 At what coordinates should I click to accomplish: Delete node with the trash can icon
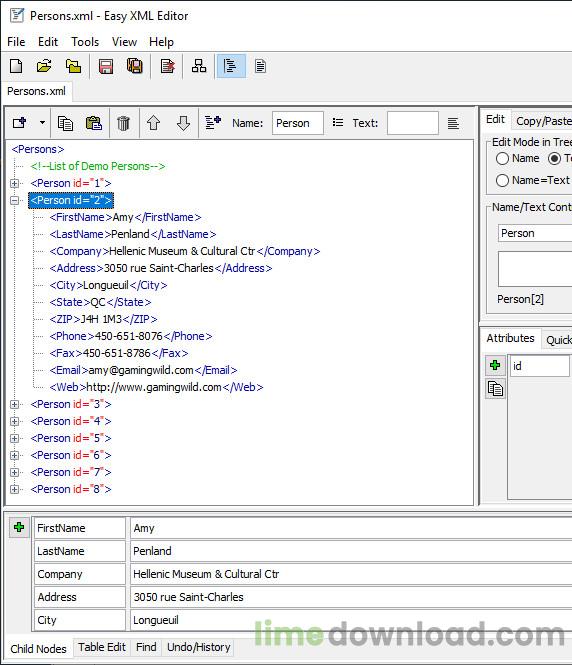click(x=123, y=123)
